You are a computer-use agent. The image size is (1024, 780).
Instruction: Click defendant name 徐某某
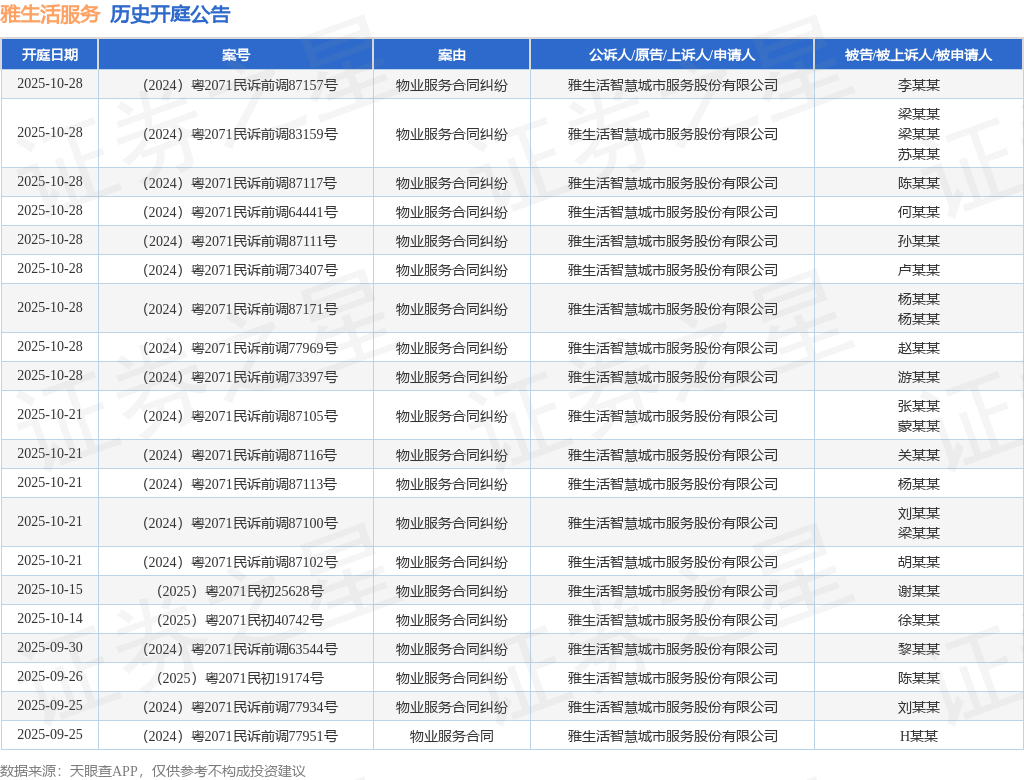pos(918,621)
